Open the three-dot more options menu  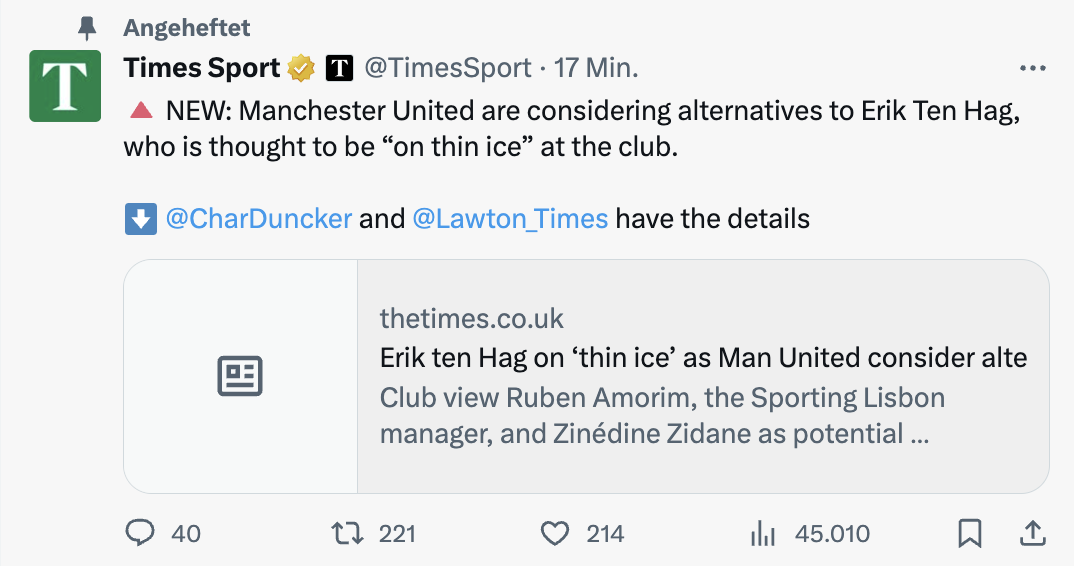[1032, 69]
